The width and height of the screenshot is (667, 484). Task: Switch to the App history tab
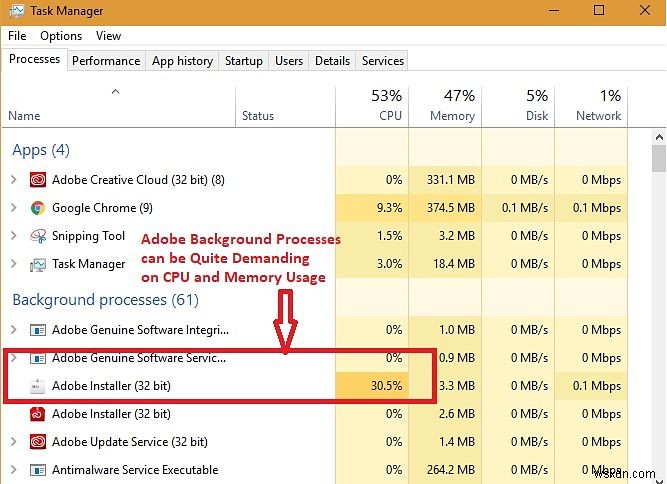coord(182,61)
